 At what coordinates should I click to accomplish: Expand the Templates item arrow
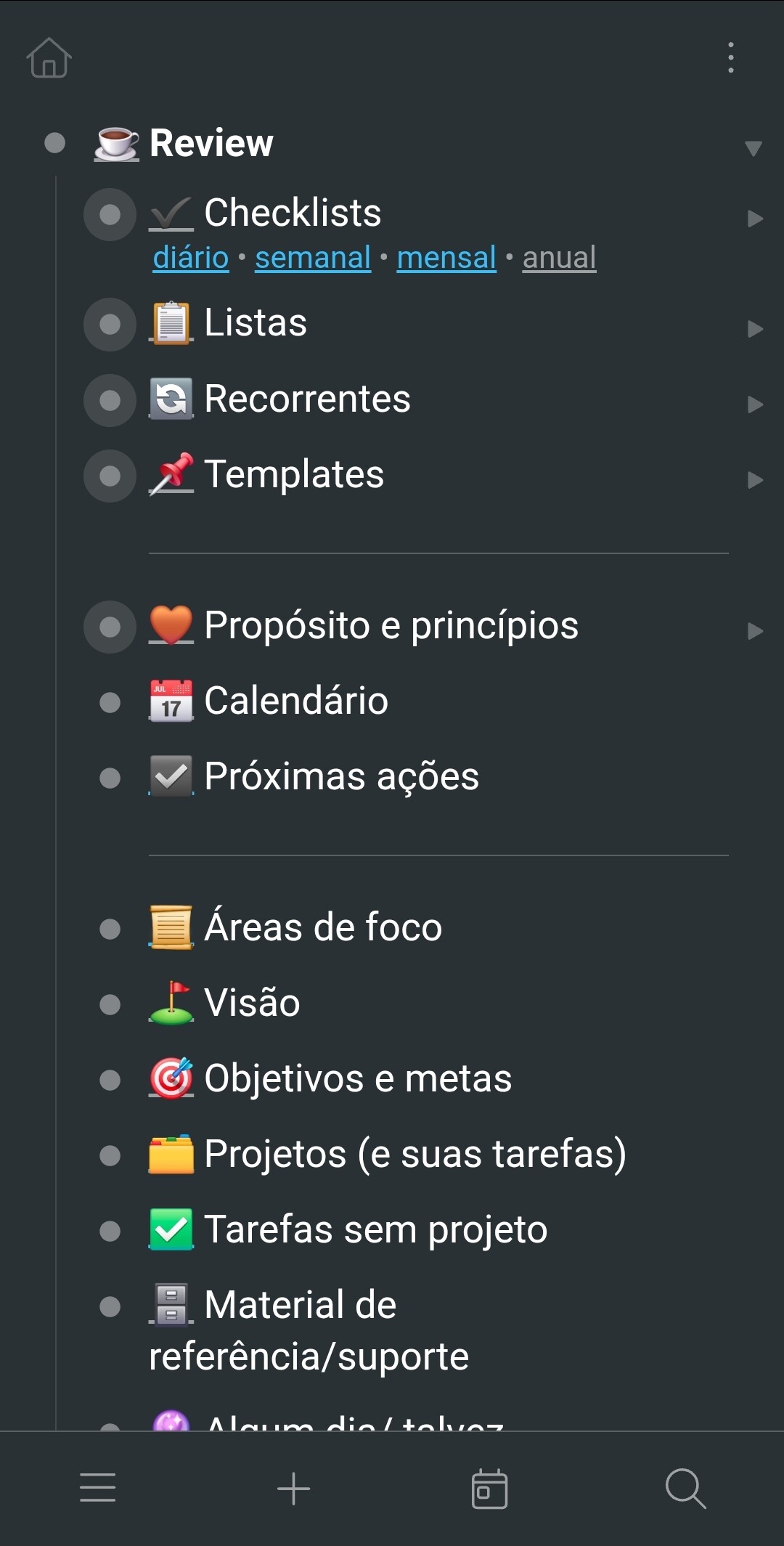point(755,480)
